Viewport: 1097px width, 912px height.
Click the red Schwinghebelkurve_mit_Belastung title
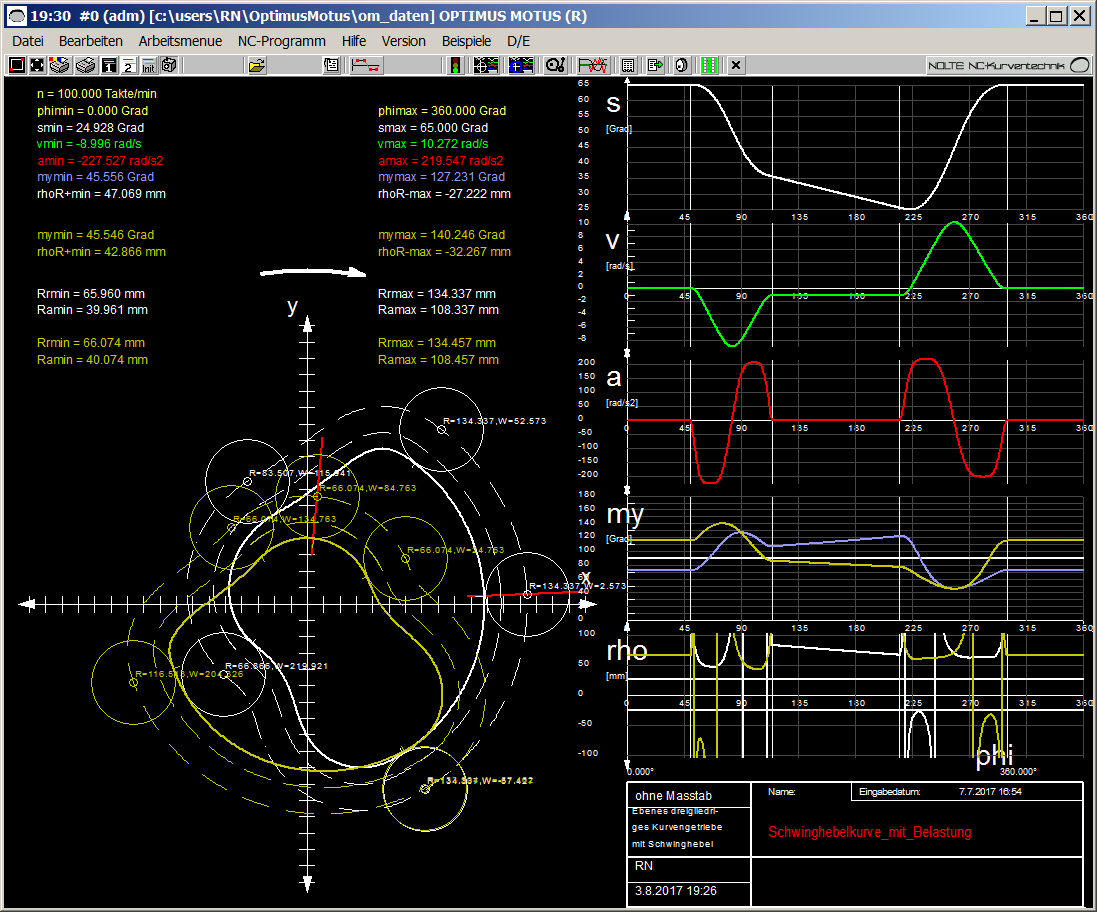click(869, 832)
